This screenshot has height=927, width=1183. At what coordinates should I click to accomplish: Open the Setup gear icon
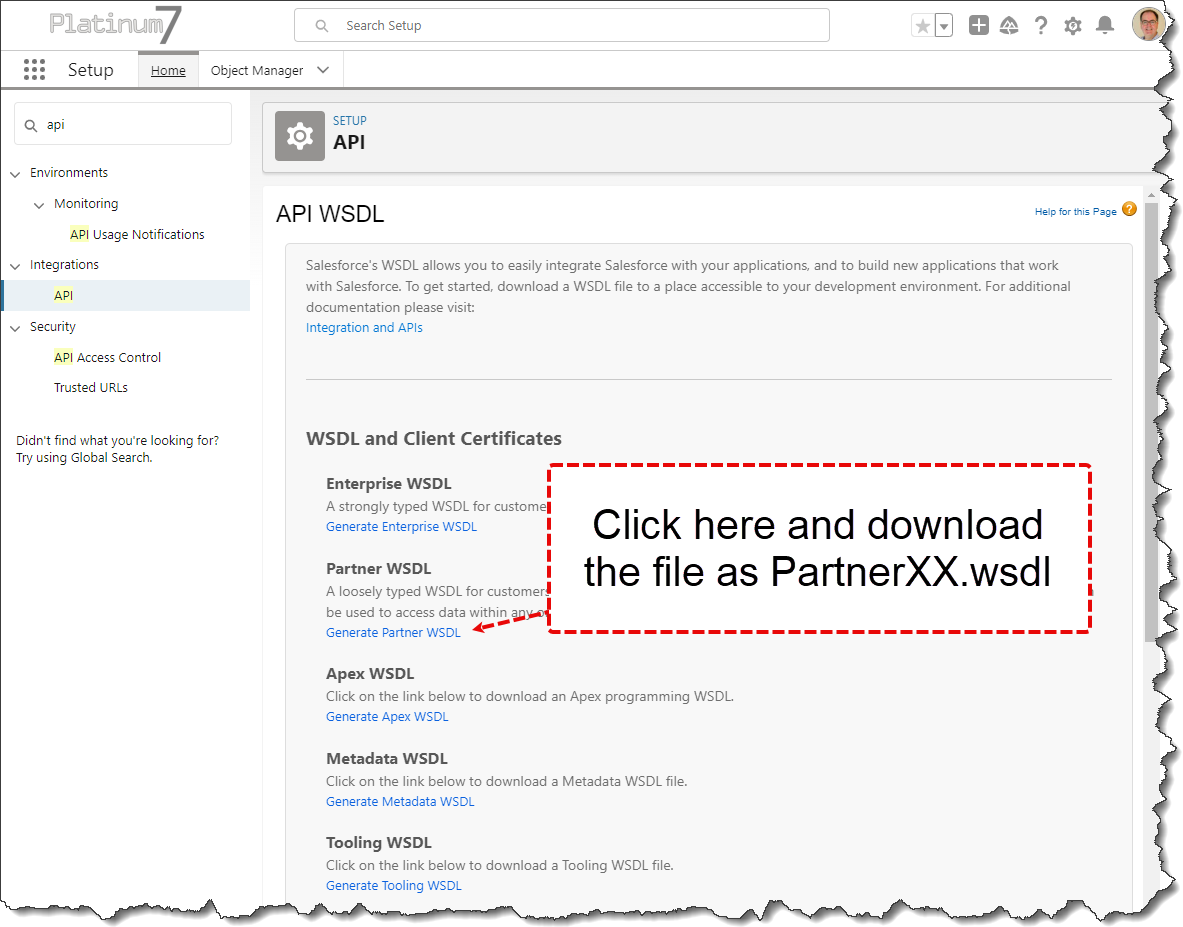tap(1073, 25)
